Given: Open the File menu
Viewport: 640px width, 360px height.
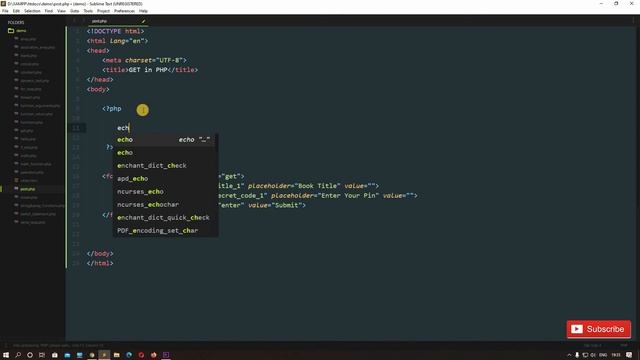Looking at the screenshot, I should (x=5, y=11).
